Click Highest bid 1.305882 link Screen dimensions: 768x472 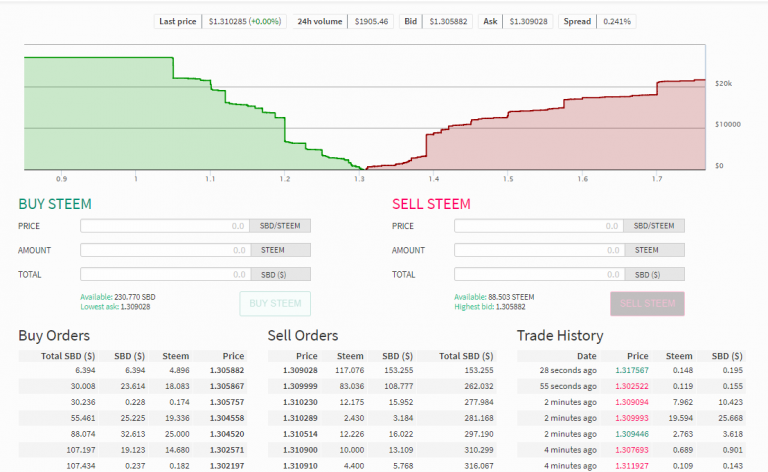pyautogui.click(x=490, y=307)
